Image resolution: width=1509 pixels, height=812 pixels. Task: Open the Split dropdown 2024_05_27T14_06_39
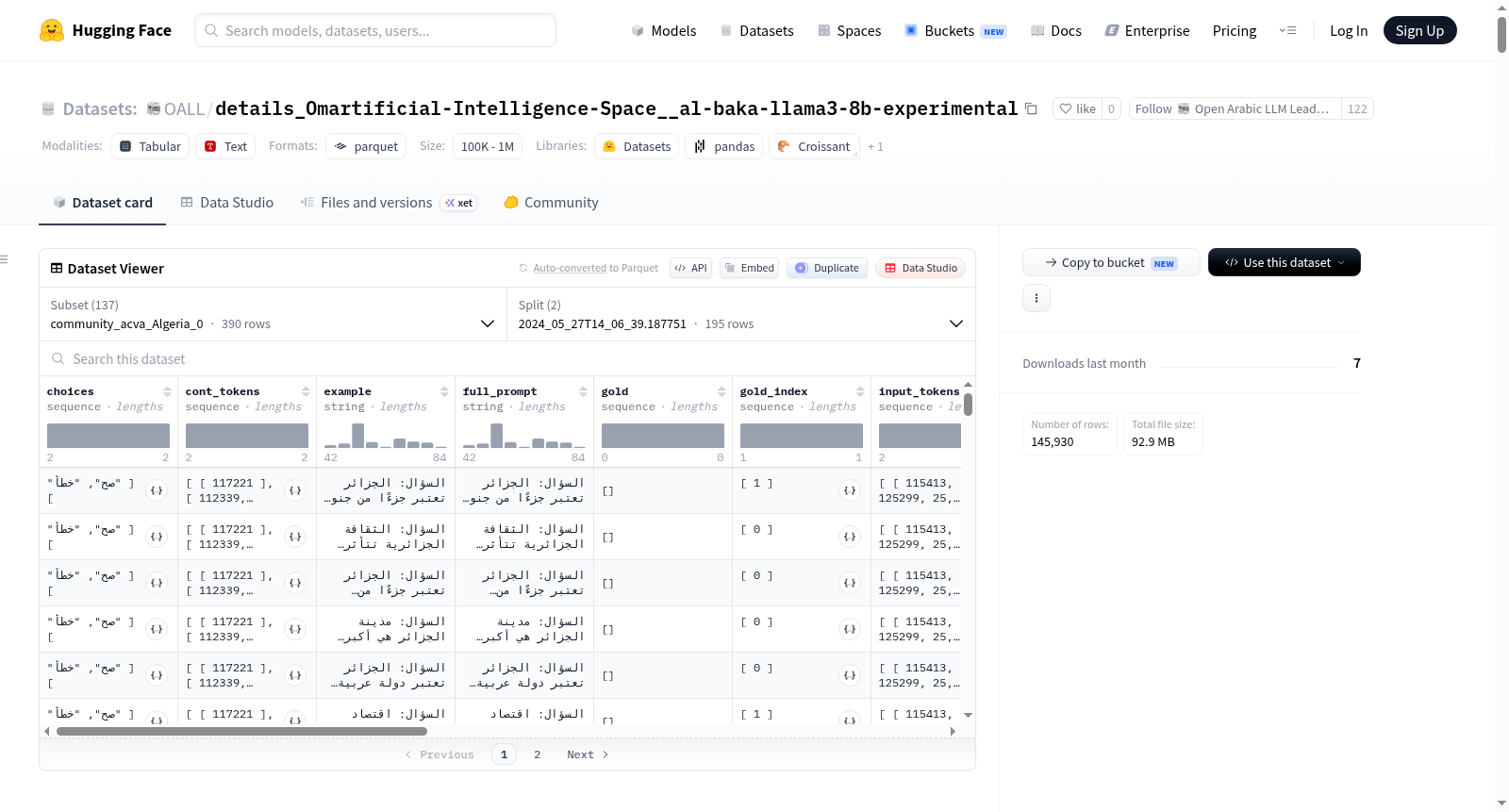740,314
